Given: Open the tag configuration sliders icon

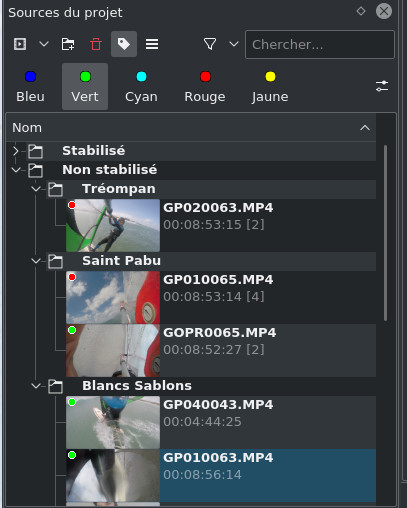Looking at the screenshot, I should 382,86.
